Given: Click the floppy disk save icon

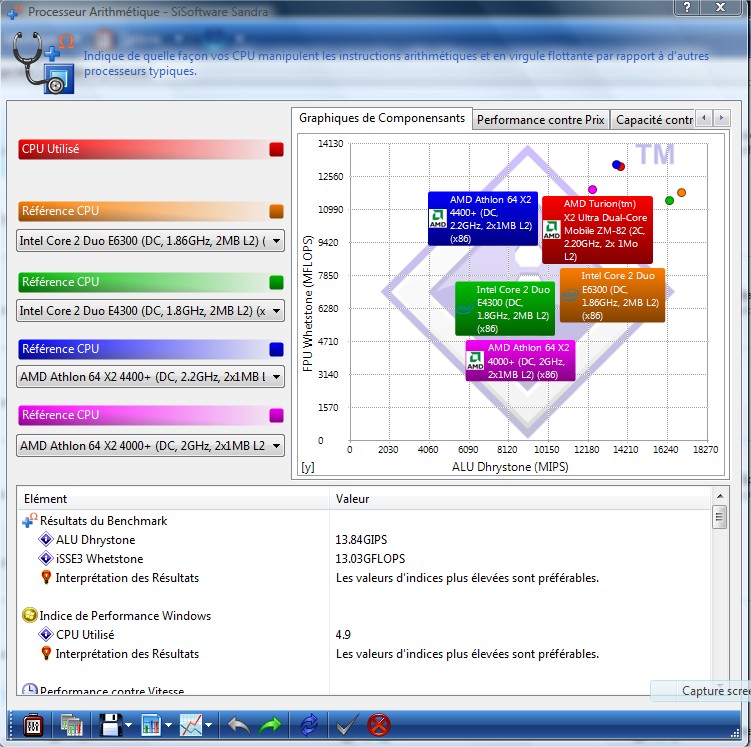Looking at the screenshot, I should pyautogui.click(x=111, y=725).
